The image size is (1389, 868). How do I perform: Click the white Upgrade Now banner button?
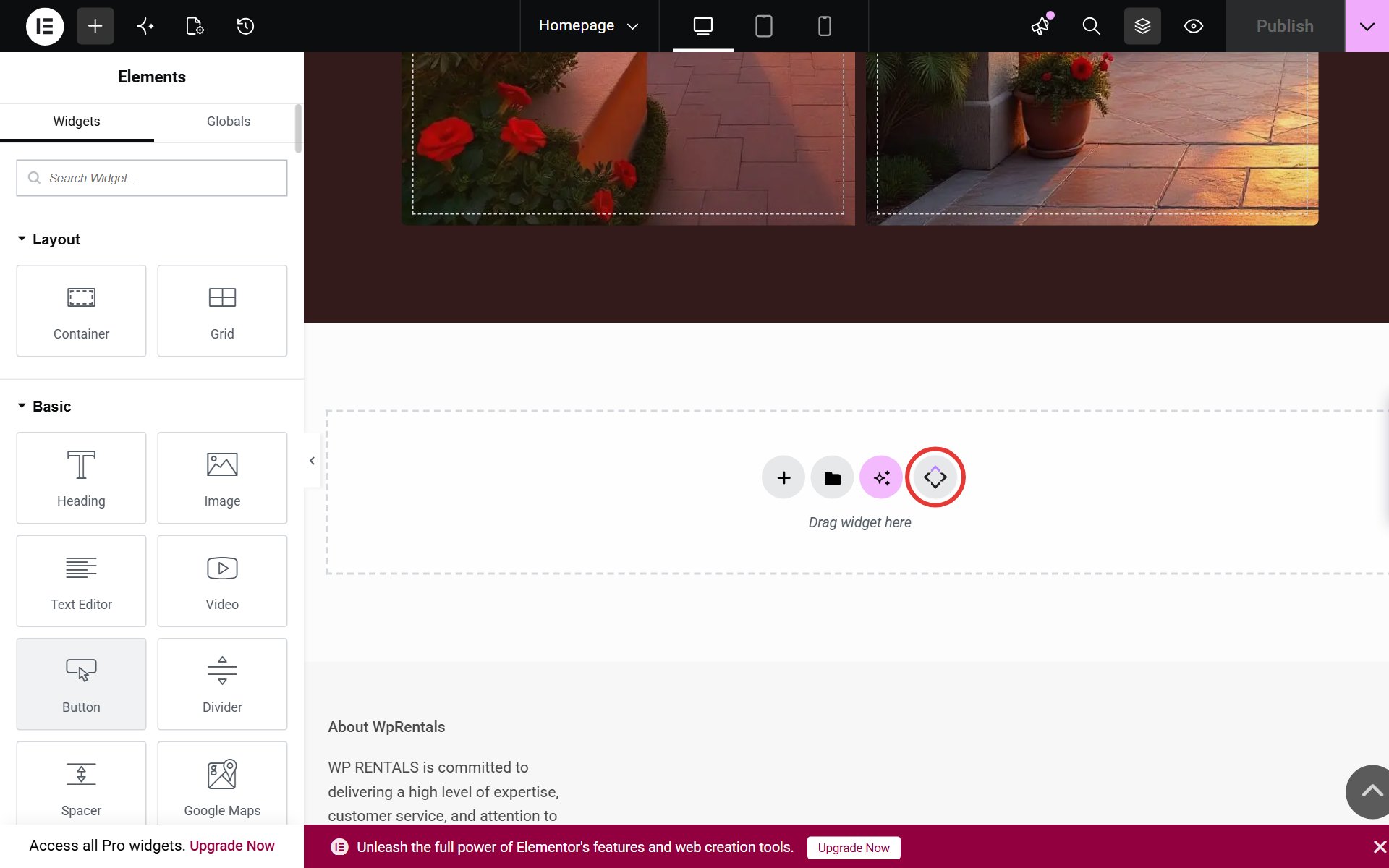[x=854, y=848]
